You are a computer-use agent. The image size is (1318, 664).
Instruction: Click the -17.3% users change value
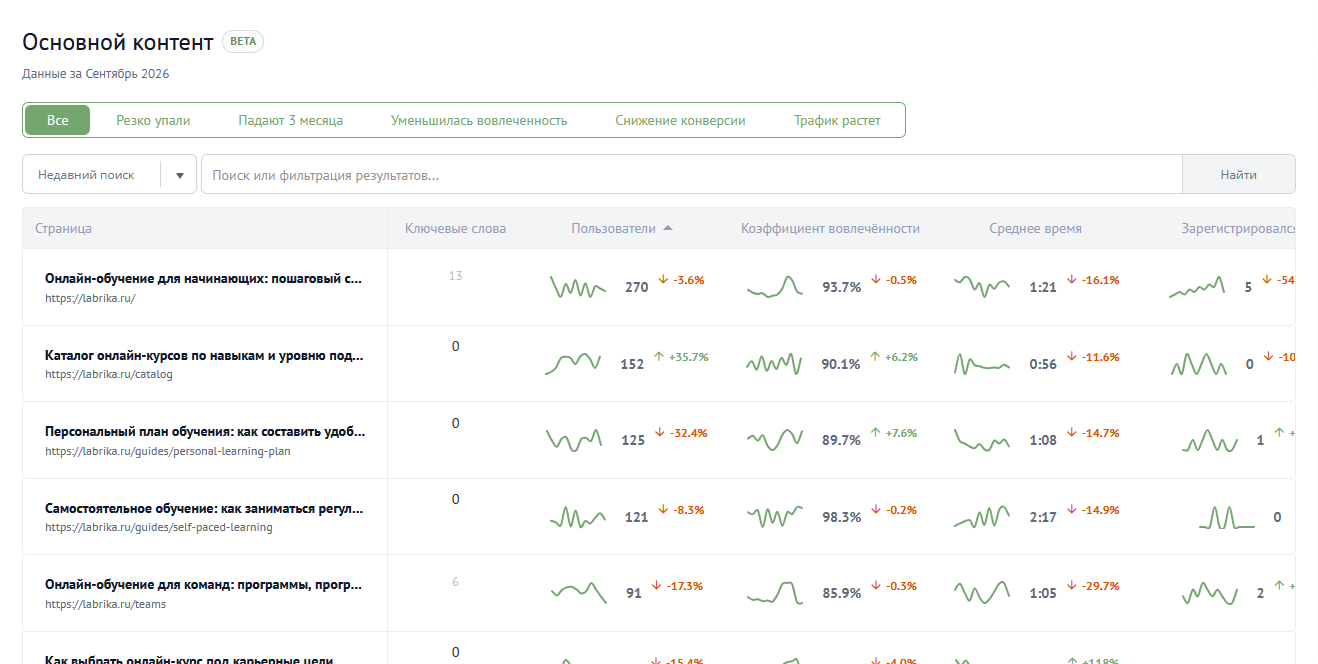tap(685, 586)
